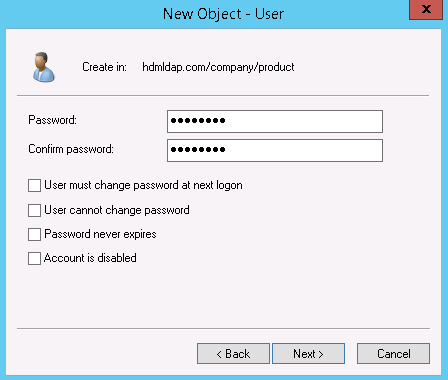This screenshot has width=448, height=380.
Task: Close the New Object - User dialog
Action: pos(426,10)
